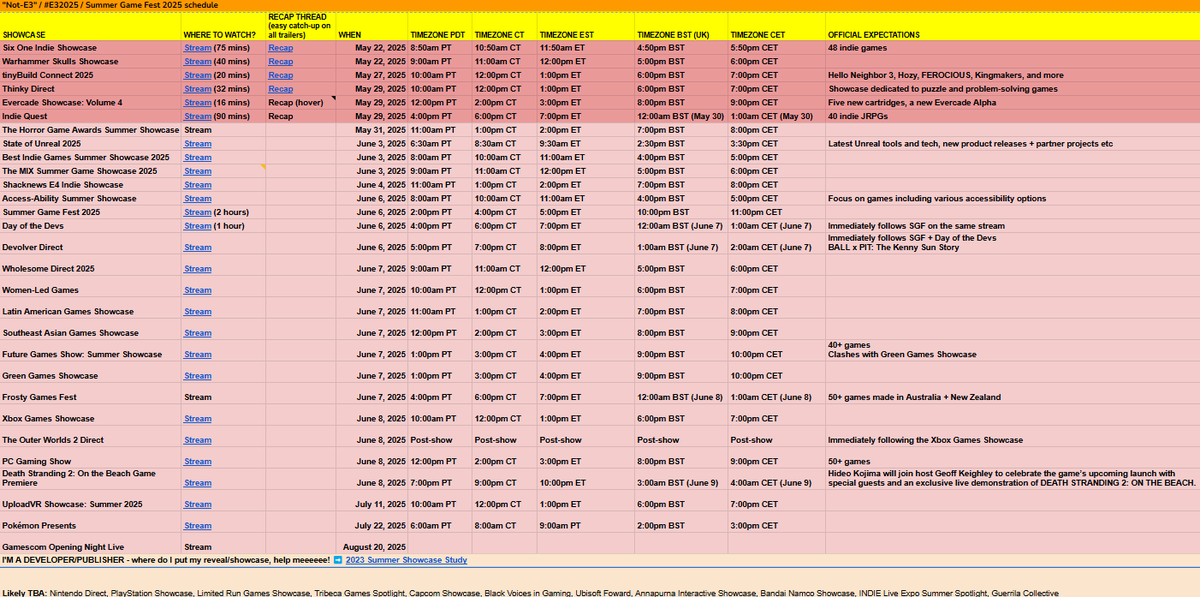This screenshot has height=597, width=1200.
Task: Select the TIMEZONE CT header cell
Action: [x=503, y=27]
